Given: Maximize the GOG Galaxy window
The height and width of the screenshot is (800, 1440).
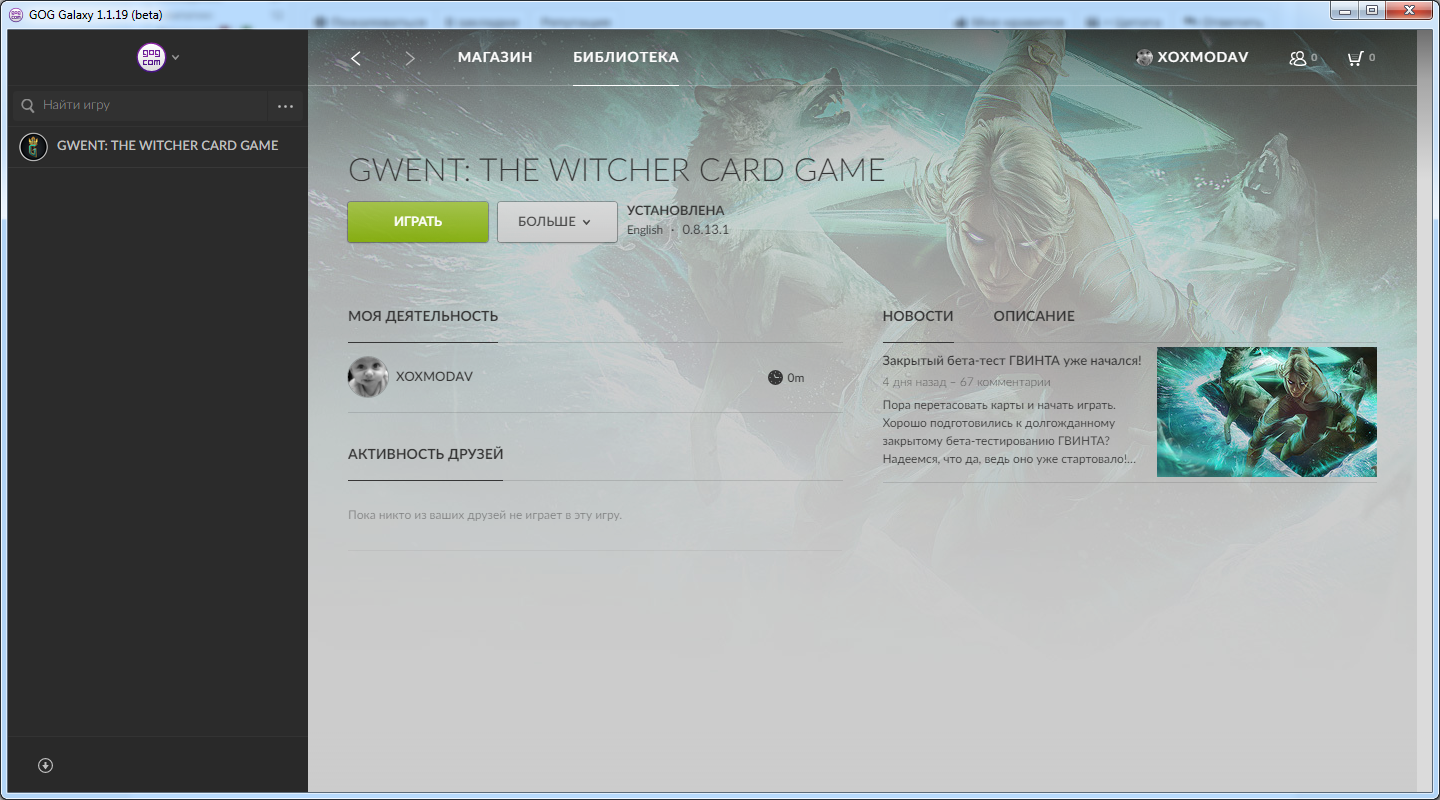Looking at the screenshot, I should click(1373, 10).
